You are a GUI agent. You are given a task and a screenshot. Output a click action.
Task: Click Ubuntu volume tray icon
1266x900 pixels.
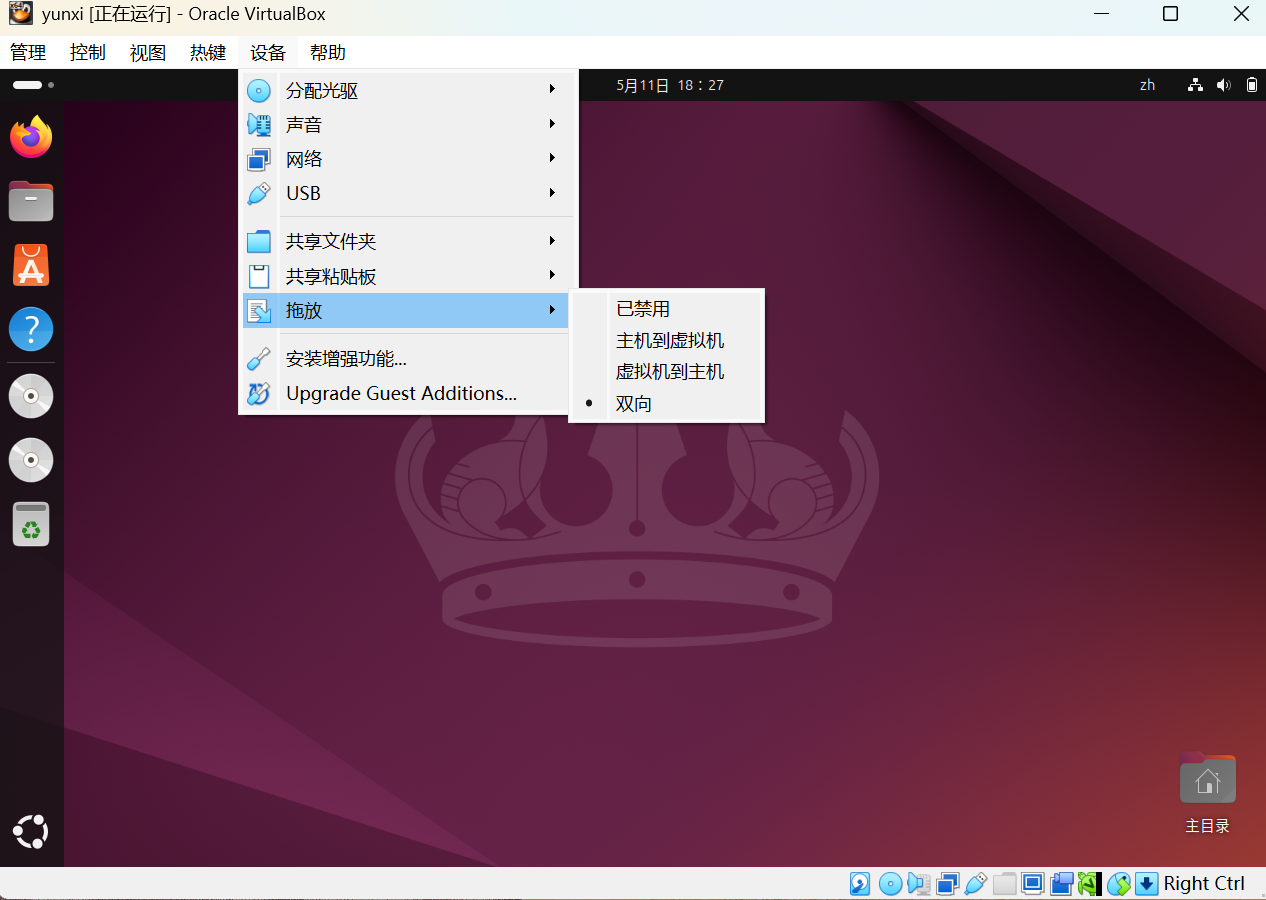(x=1223, y=85)
